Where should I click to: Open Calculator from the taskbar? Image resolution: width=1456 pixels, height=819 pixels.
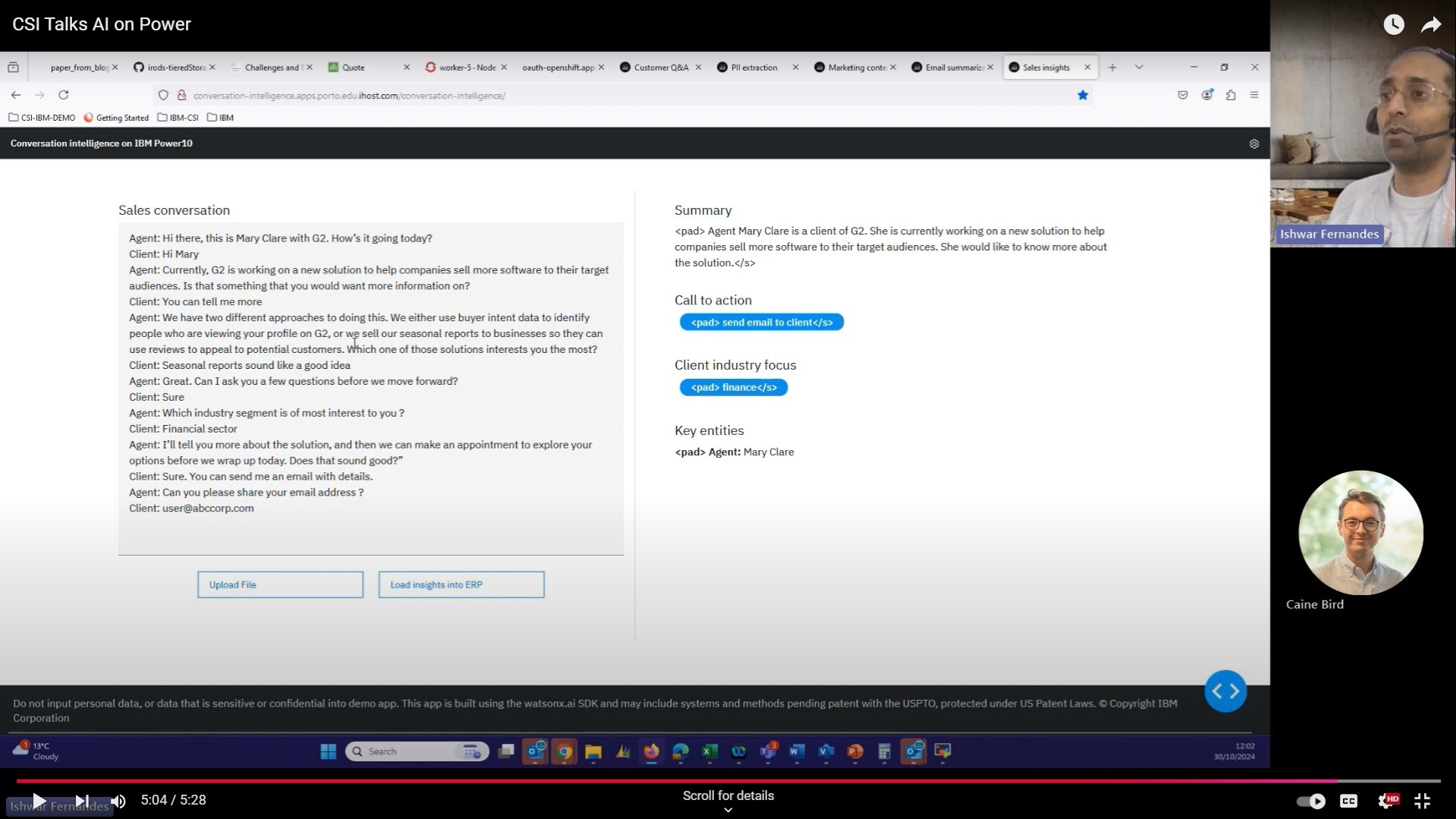pos(884,751)
